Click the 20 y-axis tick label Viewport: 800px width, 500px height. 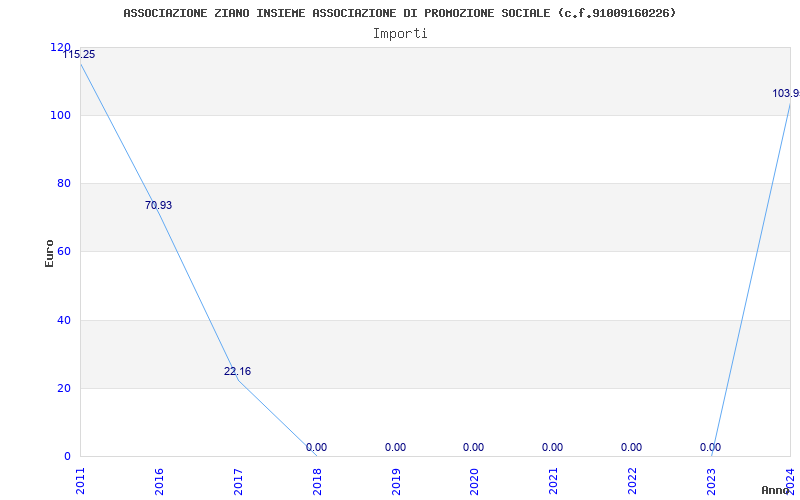coord(64,388)
